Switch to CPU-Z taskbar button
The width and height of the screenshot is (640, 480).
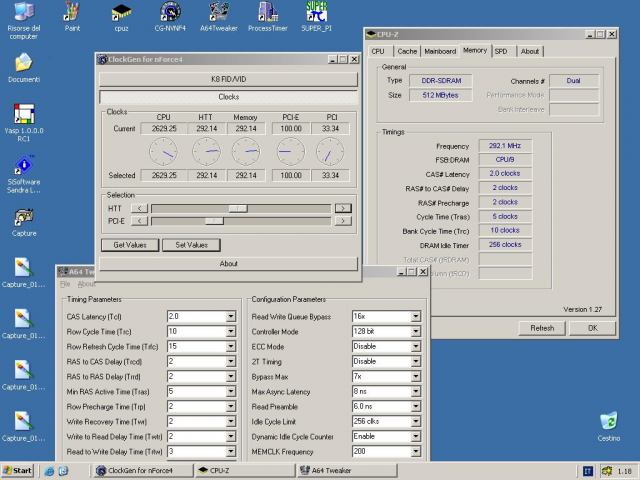[245, 471]
